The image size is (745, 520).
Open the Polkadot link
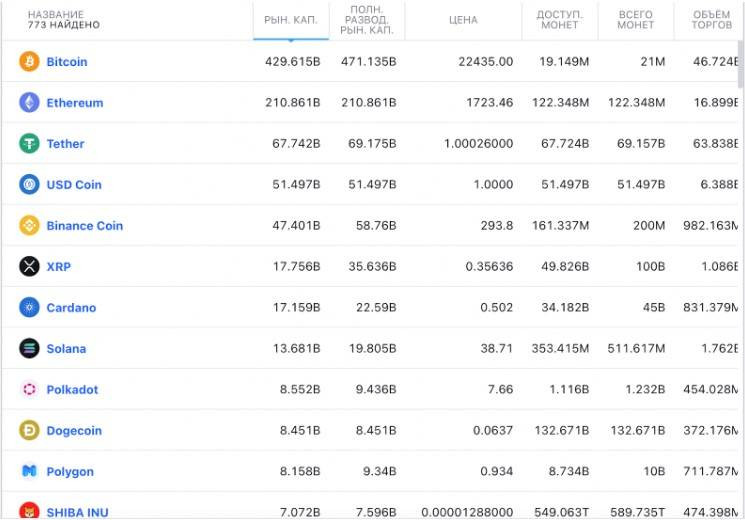point(72,390)
